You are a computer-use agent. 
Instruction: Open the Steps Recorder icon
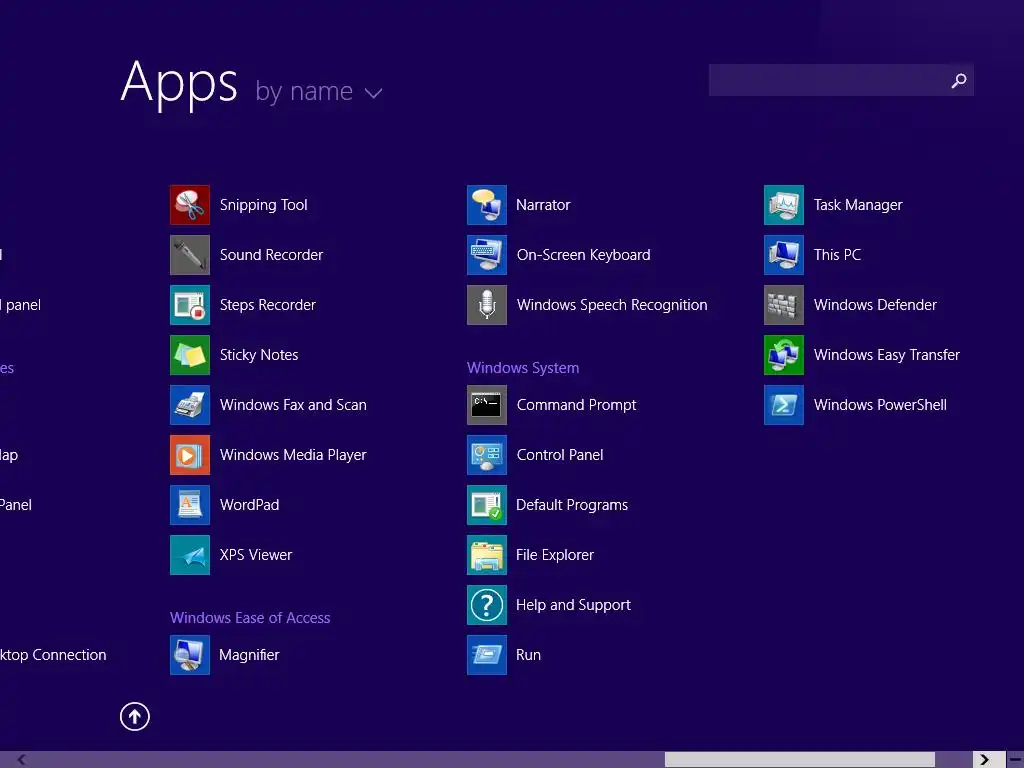click(x=190, y=305)
